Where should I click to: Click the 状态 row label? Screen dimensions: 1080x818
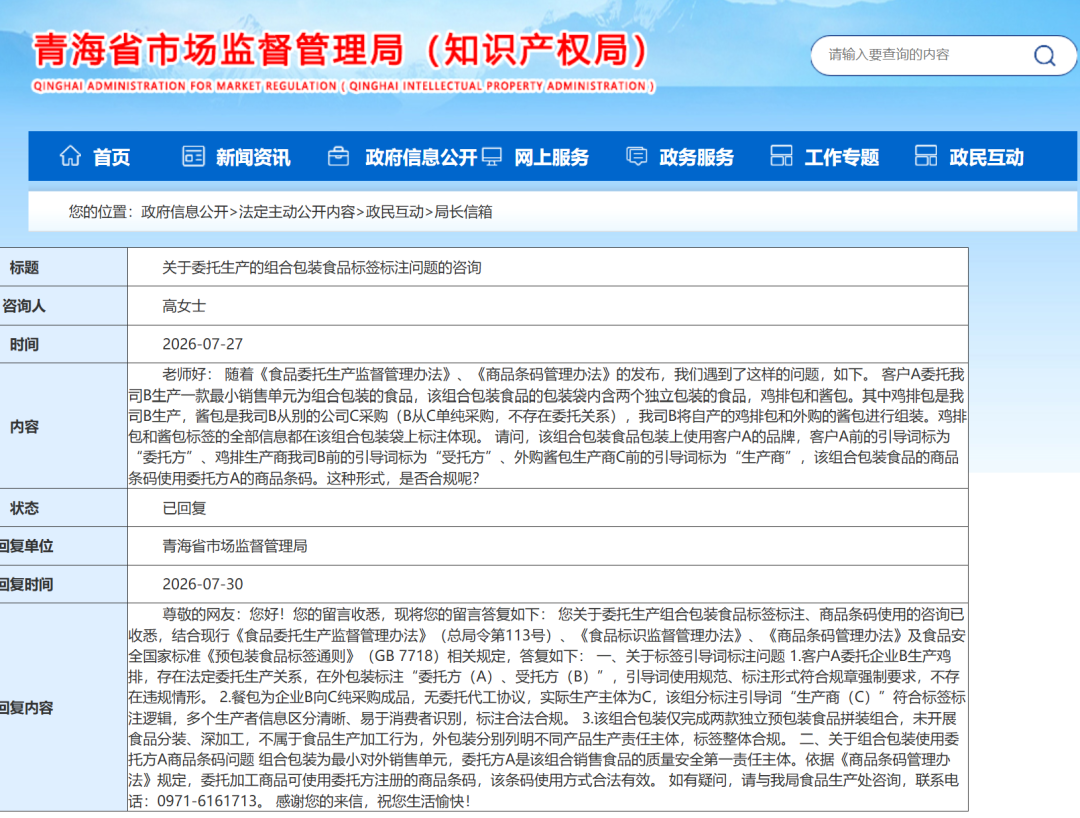click(x=24, y=508)
